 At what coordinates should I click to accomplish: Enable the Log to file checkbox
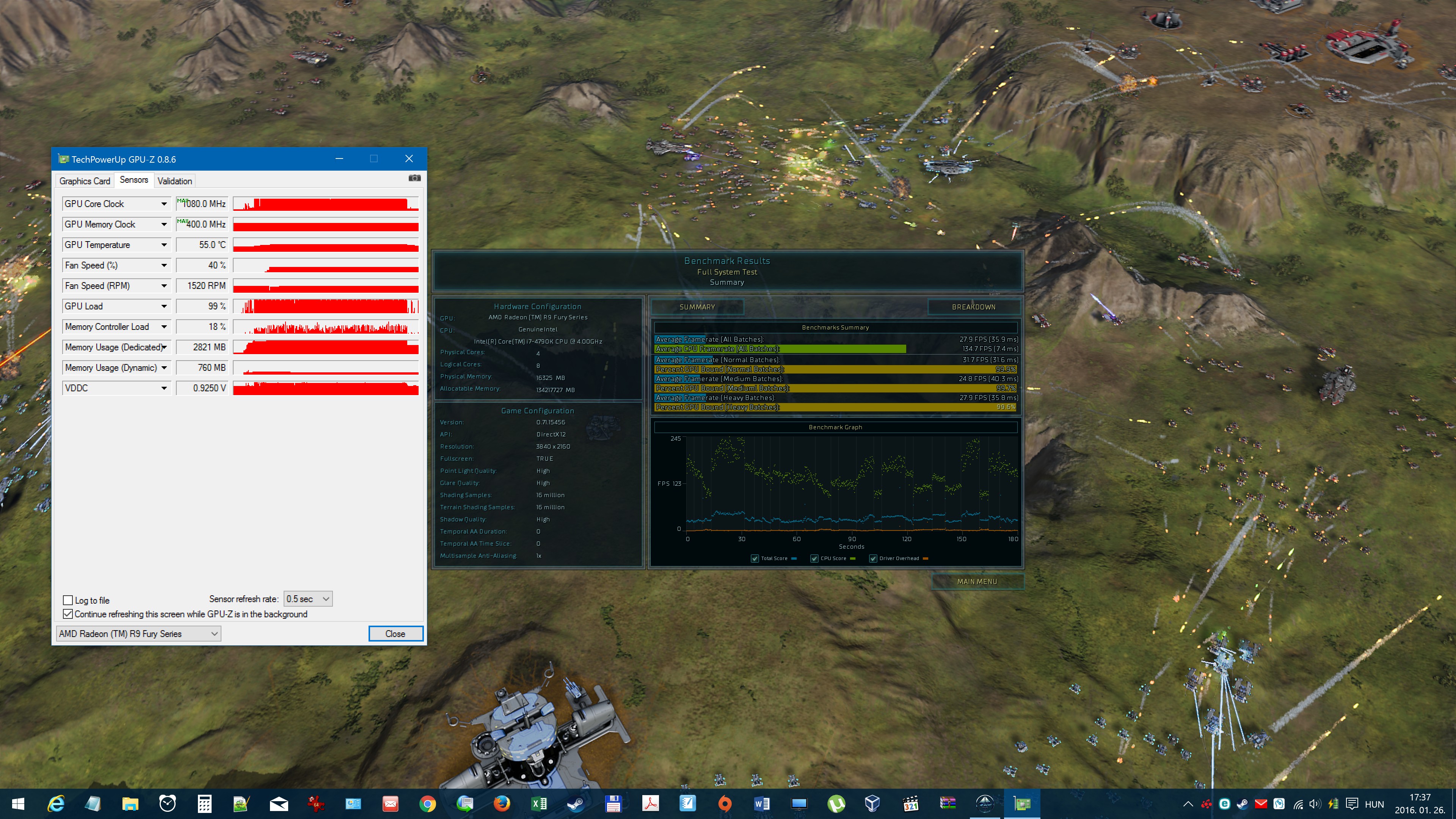pos(68,600)
